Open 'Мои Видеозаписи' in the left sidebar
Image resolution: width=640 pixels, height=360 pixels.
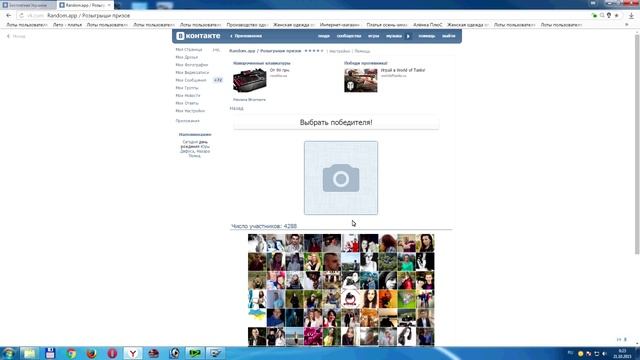click(x=192, y=73)
